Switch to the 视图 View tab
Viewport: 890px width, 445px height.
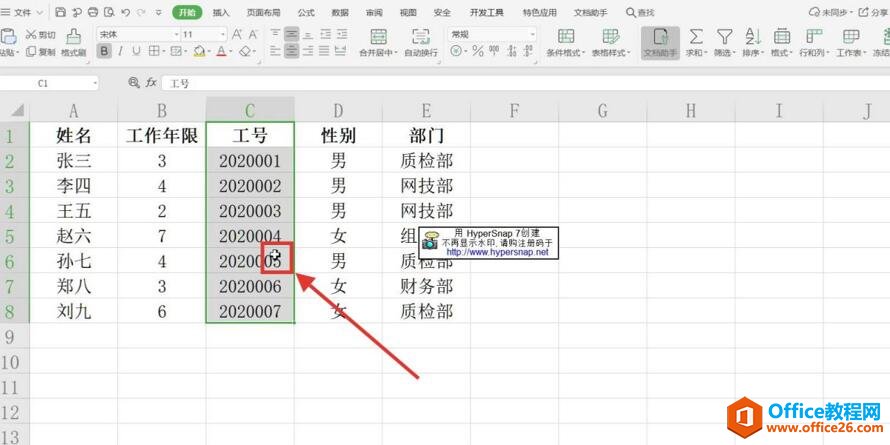click(408, 12)
